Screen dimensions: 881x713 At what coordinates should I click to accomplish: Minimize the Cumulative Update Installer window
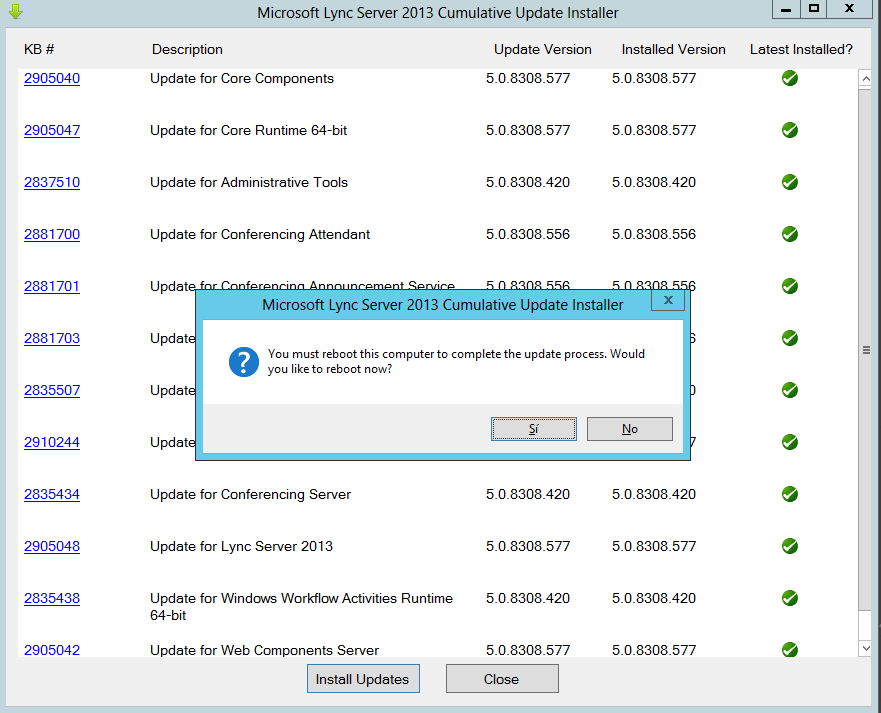point(786,10)
